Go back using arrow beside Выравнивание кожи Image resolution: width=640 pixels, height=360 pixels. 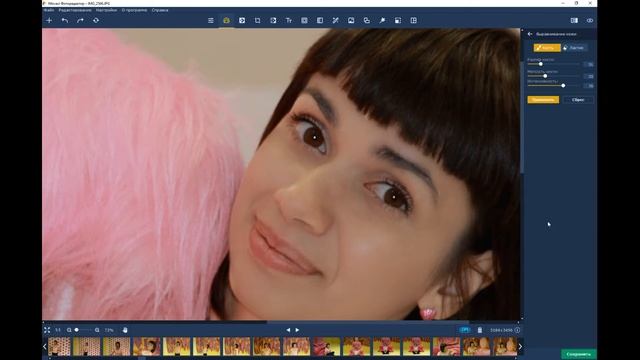(x=530, y=34)
